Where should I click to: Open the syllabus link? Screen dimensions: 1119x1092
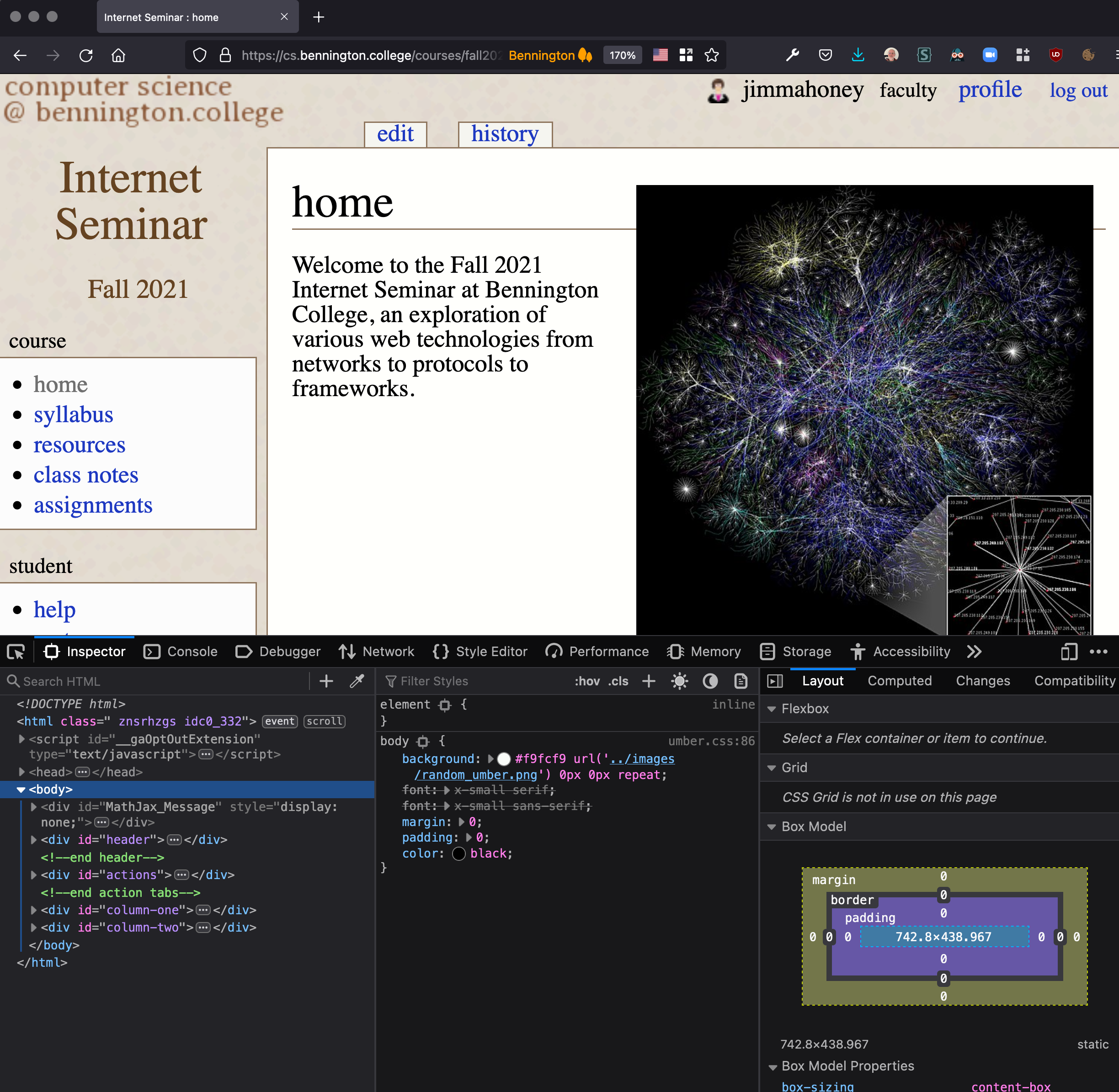click(x=74, y=415)
